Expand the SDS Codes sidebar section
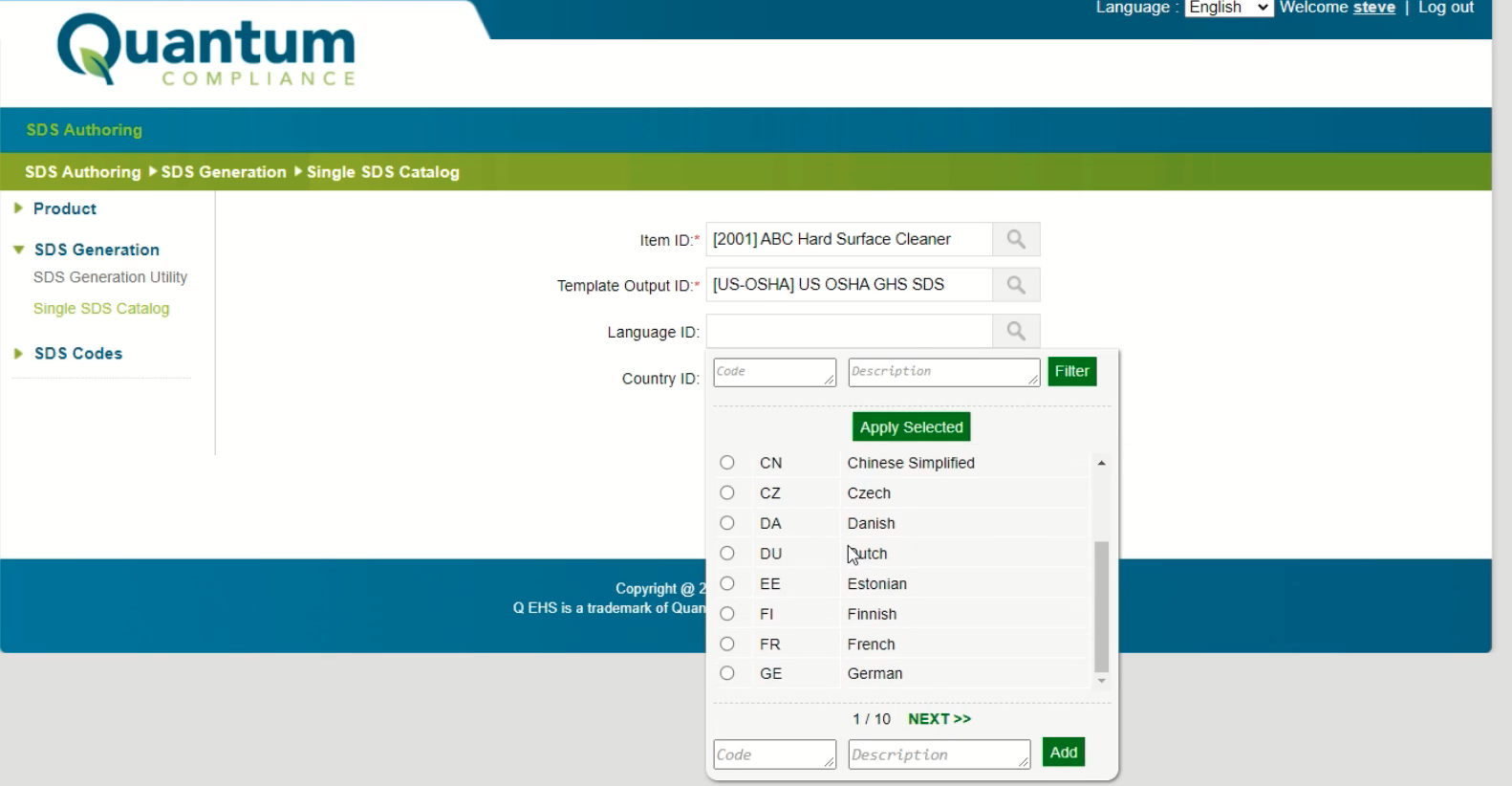Image resolution: width=1512 pixels, height=786 pixels. [69, 354]
